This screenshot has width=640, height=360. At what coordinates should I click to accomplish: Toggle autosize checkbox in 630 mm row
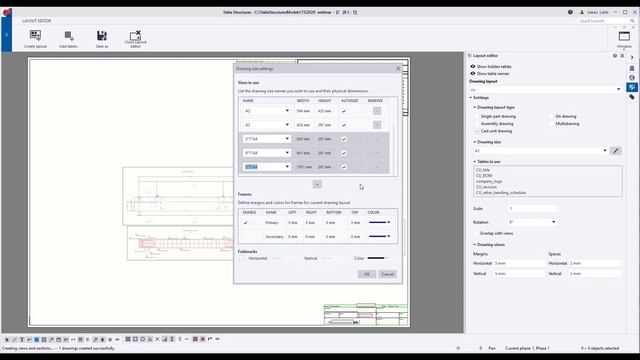[344, 139]
